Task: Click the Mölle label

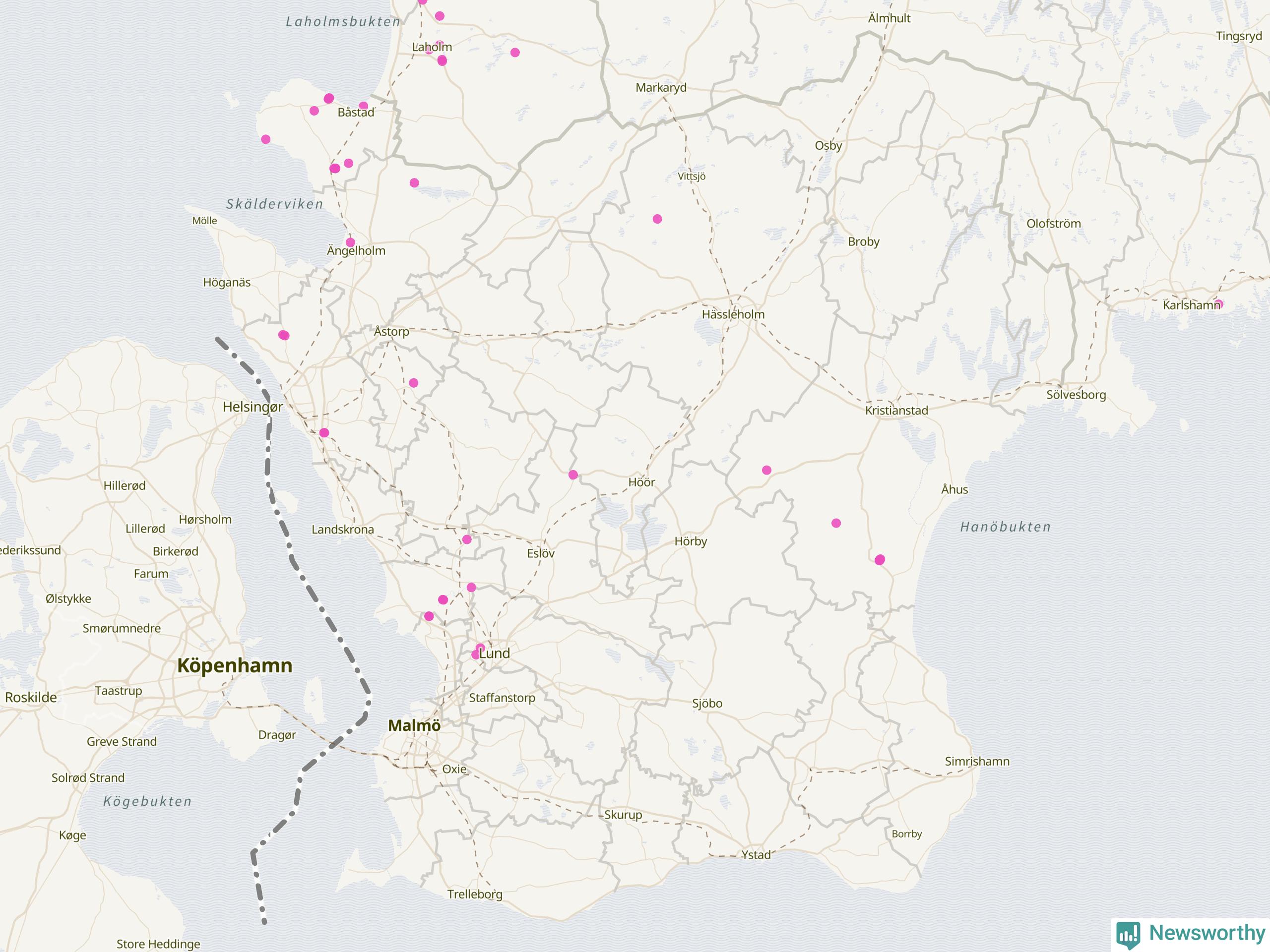Action: click(x=204, y=220)
